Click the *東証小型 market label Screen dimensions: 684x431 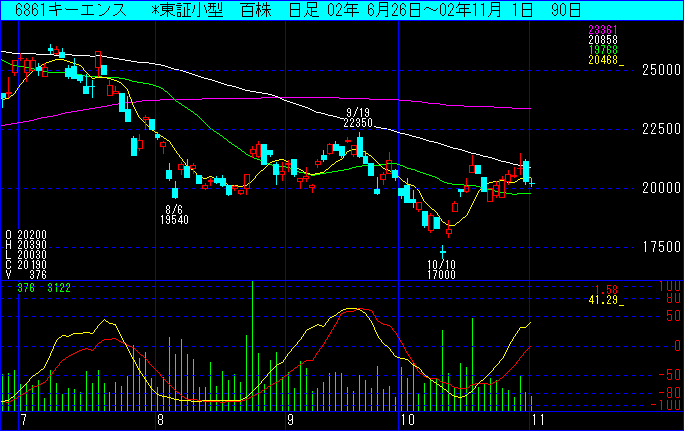(187, 10)
